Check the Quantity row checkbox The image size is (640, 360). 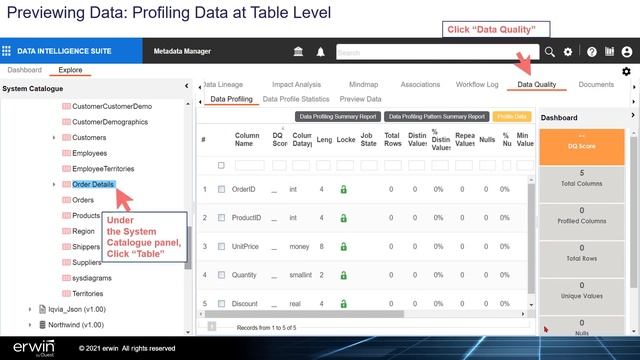click(221, 275)
